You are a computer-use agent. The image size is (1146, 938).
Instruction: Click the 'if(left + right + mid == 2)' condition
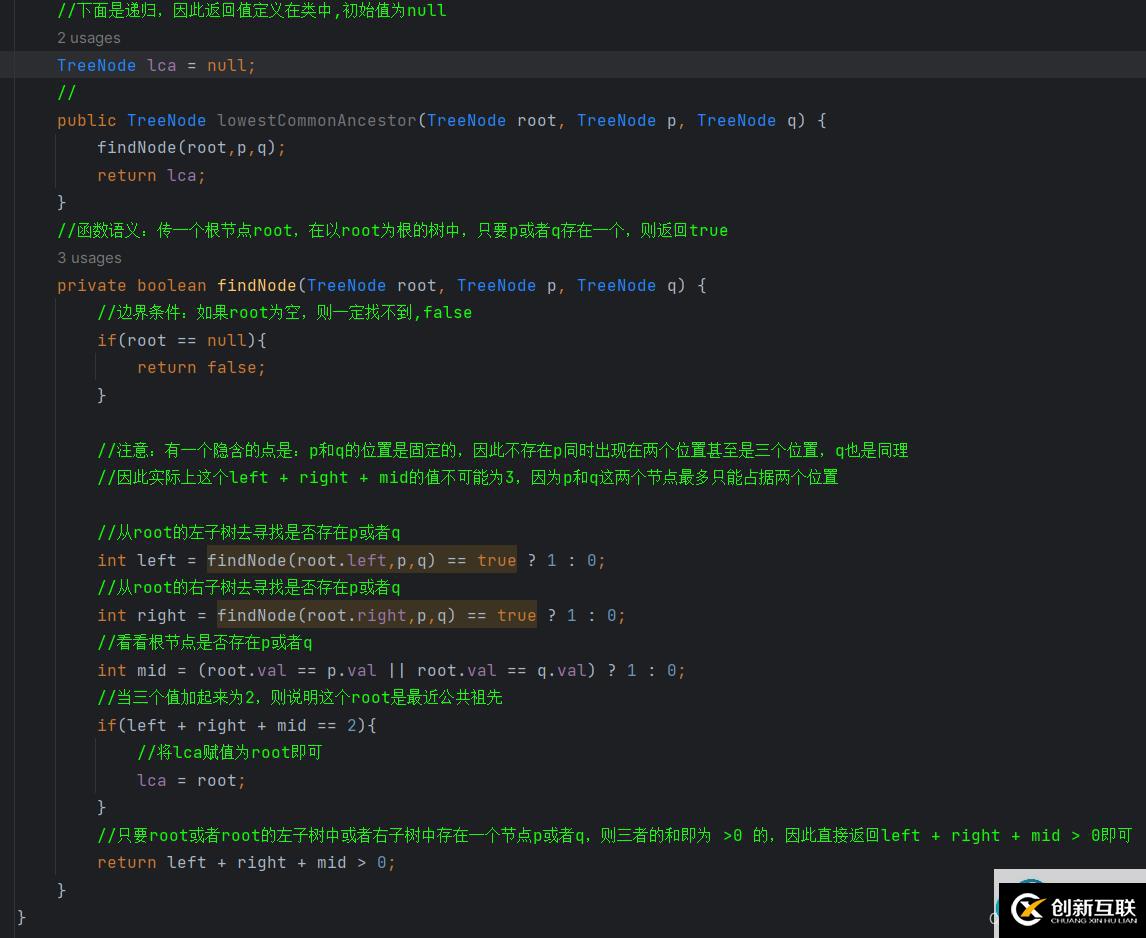236,725
